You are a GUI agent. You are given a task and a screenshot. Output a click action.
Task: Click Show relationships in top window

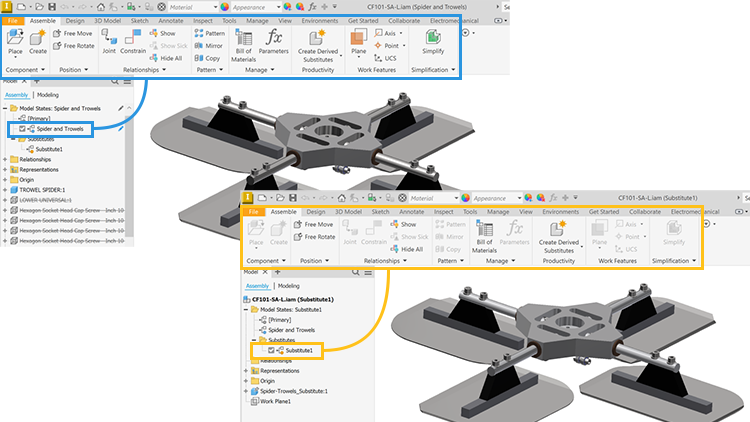[163, 33]
